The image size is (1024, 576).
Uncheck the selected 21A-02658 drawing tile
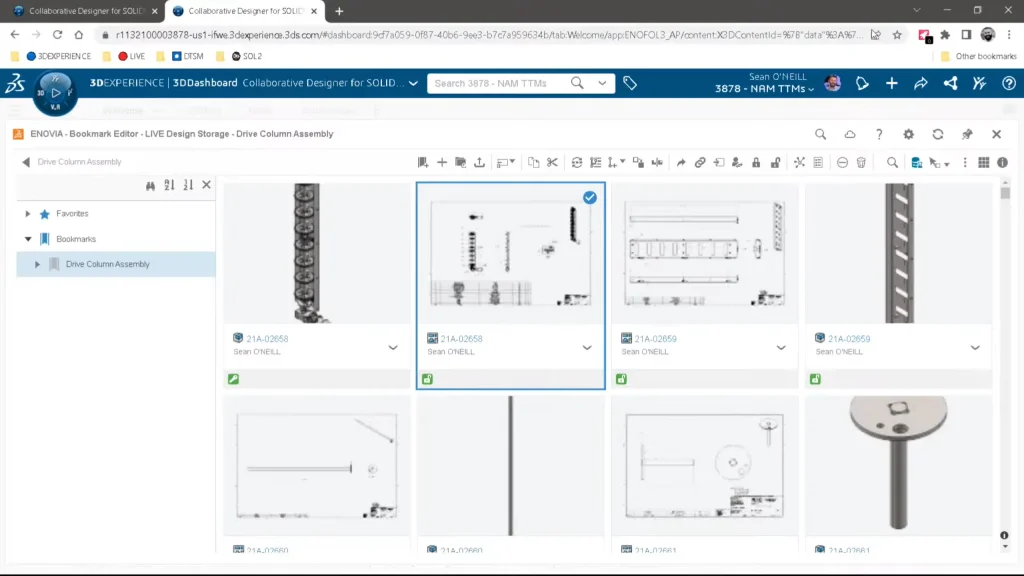pyautogui.click(x=590, y=197)
